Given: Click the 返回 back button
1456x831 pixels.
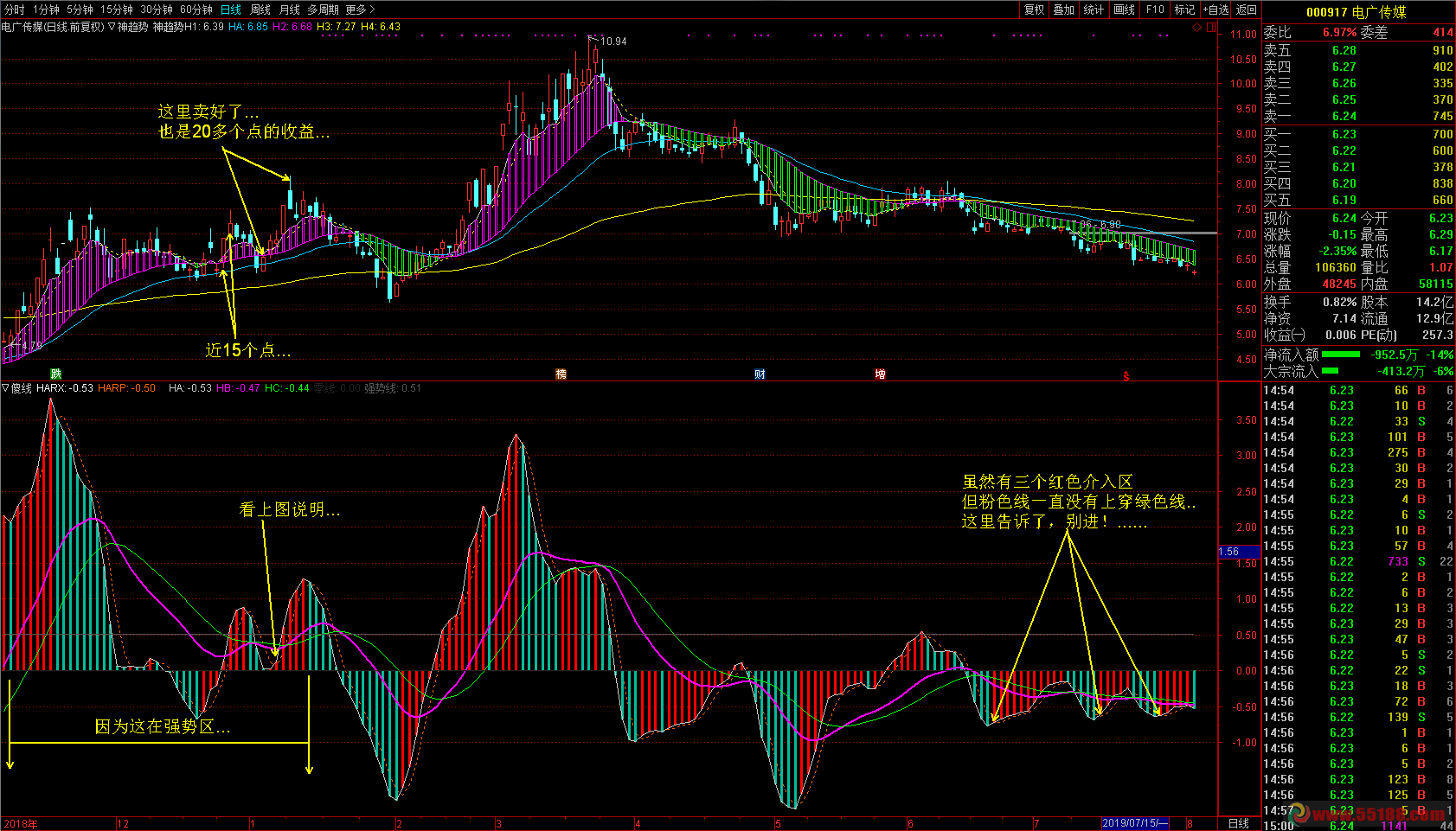Looking at the screenshot, I should pyautogui.click(x=1247, y=10).
